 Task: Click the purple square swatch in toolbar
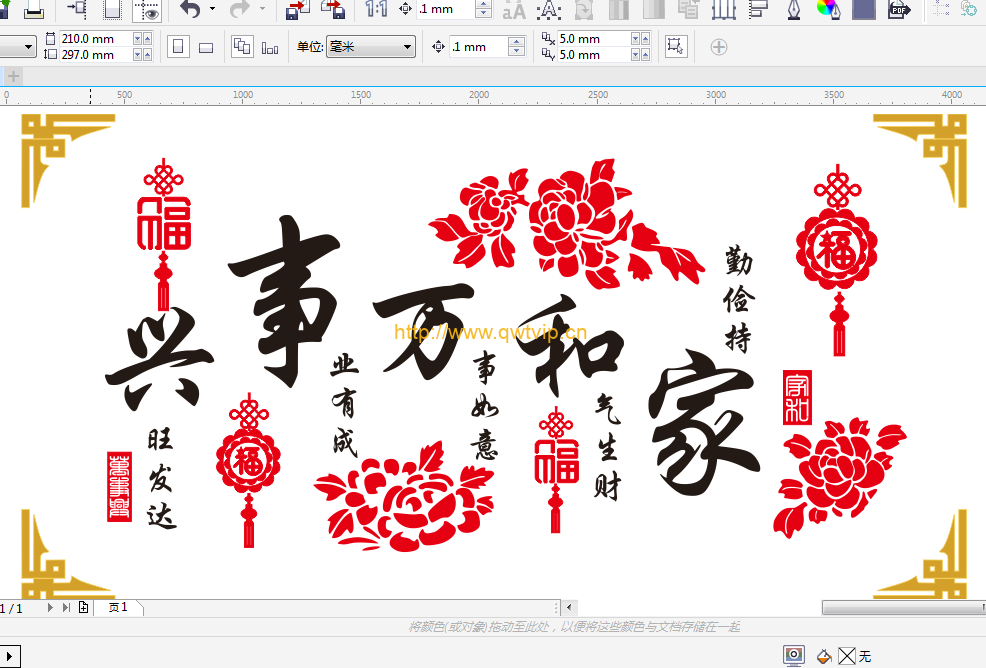click(x=864, y=9)
